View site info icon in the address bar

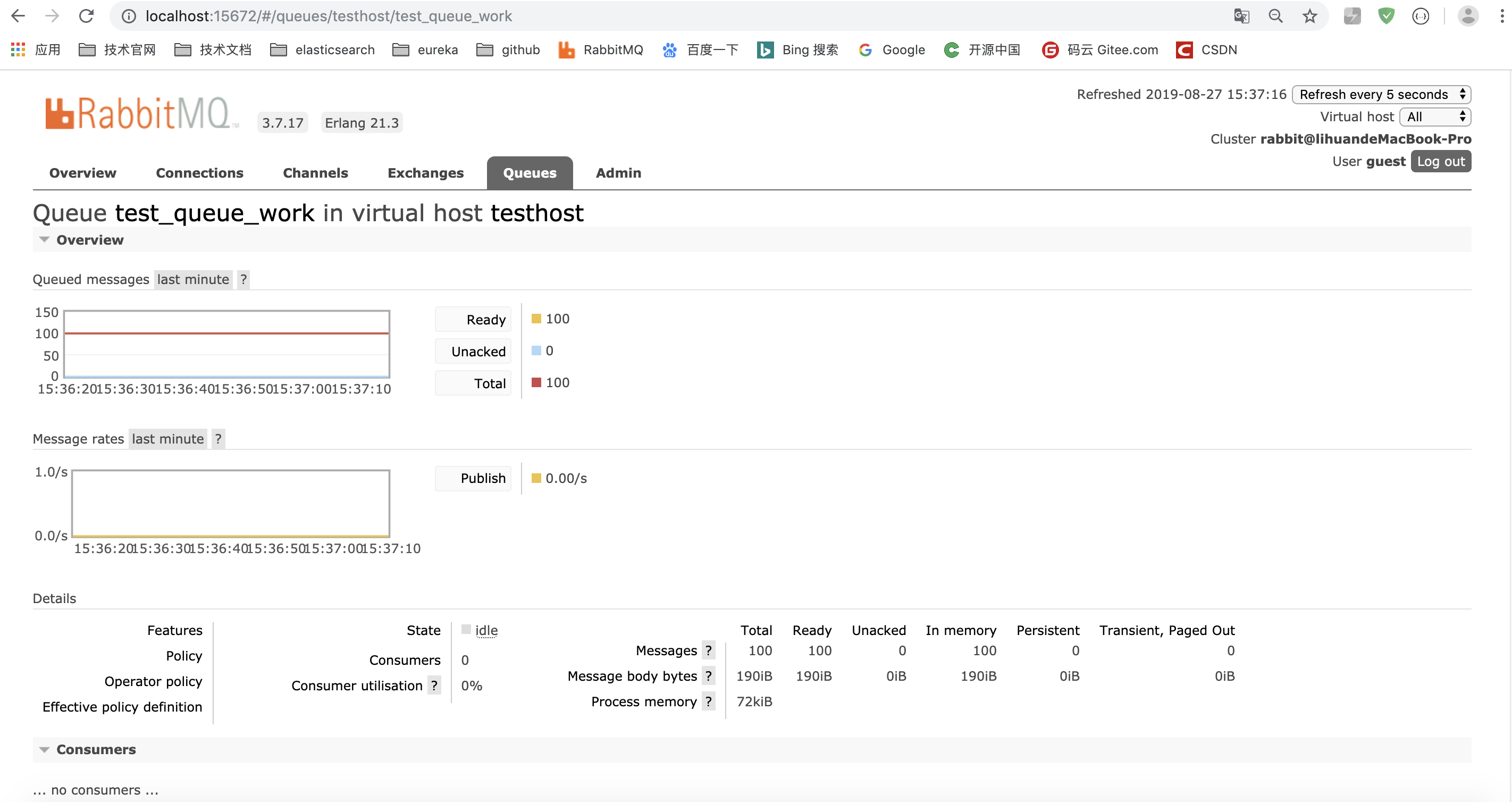pos(129,16)
